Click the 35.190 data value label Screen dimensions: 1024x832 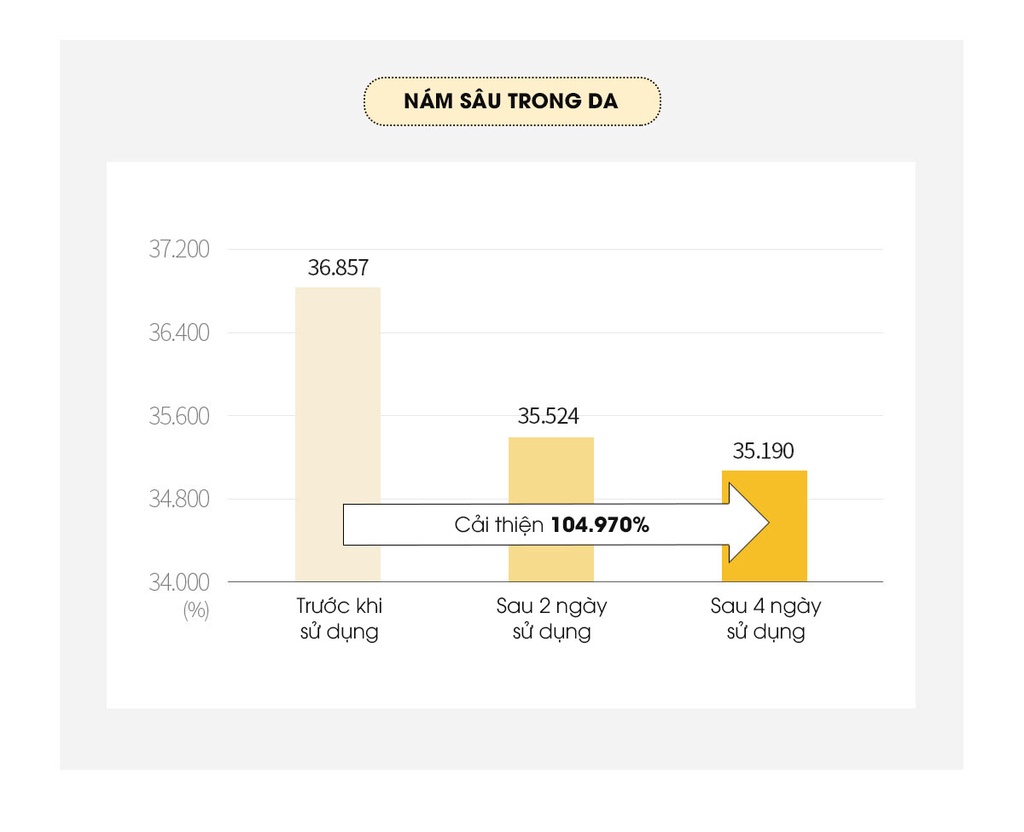(x=763, y=450)
